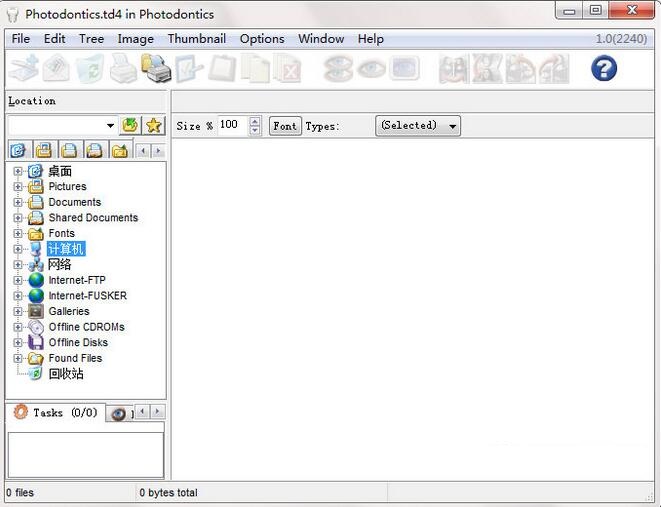Click the grayed copy pages icon
The image size is (661, 507).
pos(255,68)
